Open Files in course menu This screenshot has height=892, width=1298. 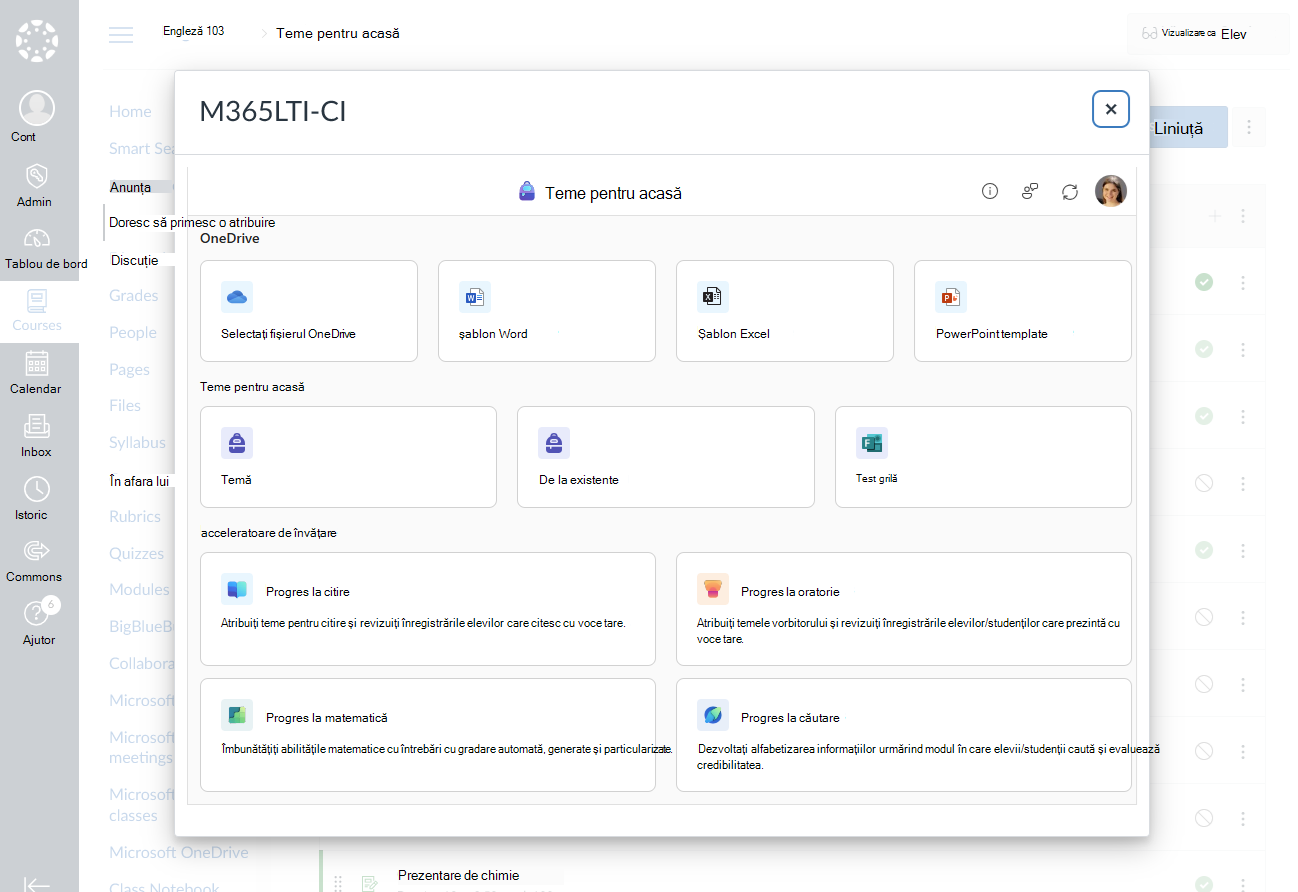pyautogui.click(x=125, y=406)
